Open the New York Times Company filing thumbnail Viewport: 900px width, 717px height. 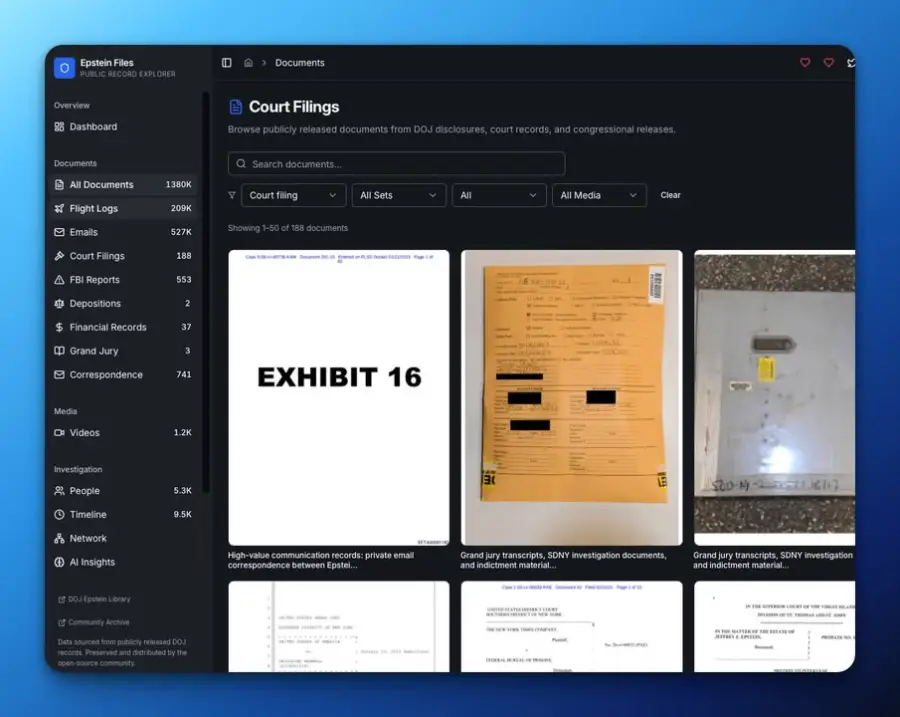click(x=572, y=626)
